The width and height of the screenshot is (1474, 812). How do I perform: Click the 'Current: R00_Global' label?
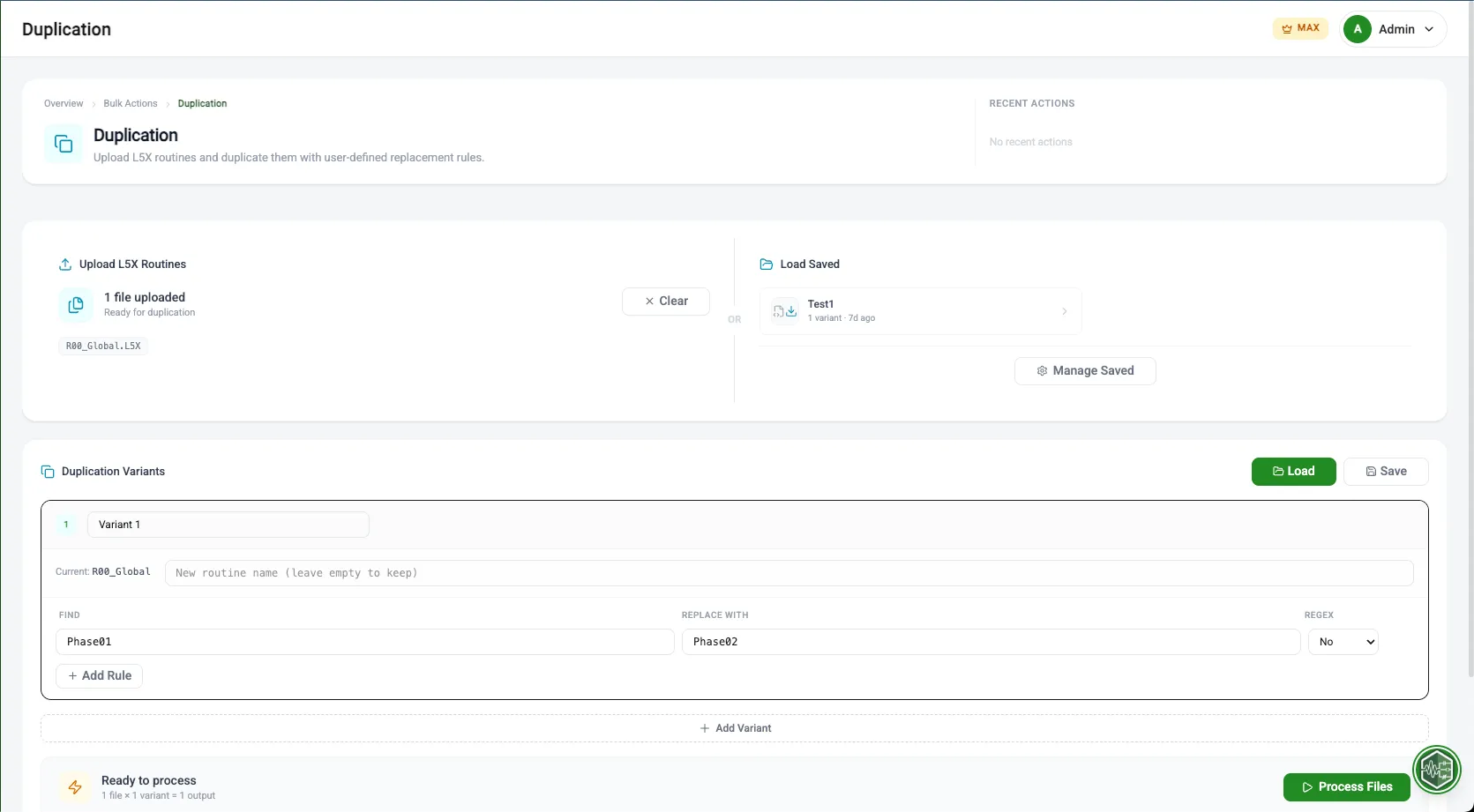103,572
